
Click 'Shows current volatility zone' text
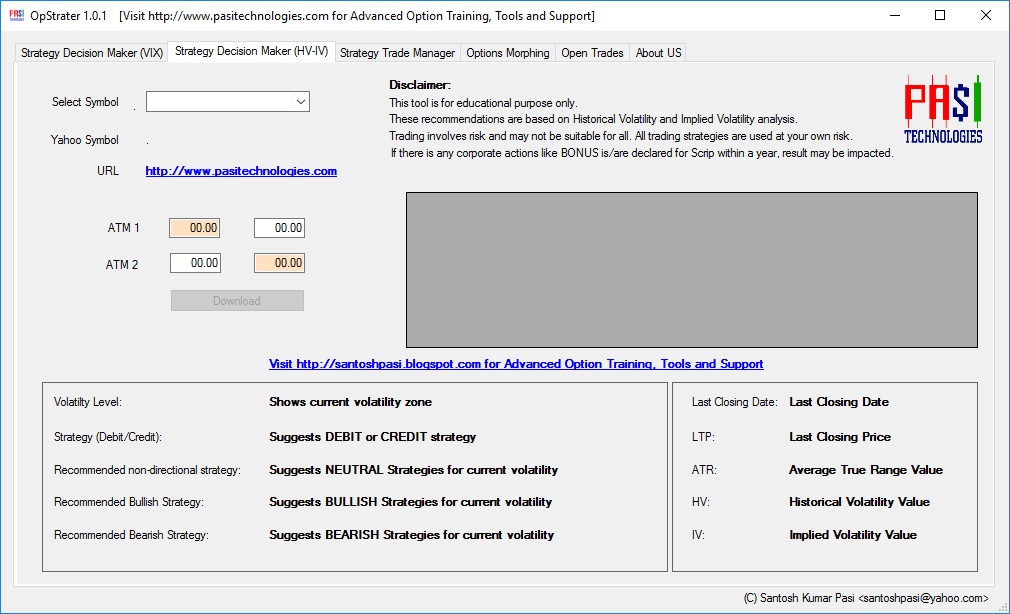[x=350, y=402]
